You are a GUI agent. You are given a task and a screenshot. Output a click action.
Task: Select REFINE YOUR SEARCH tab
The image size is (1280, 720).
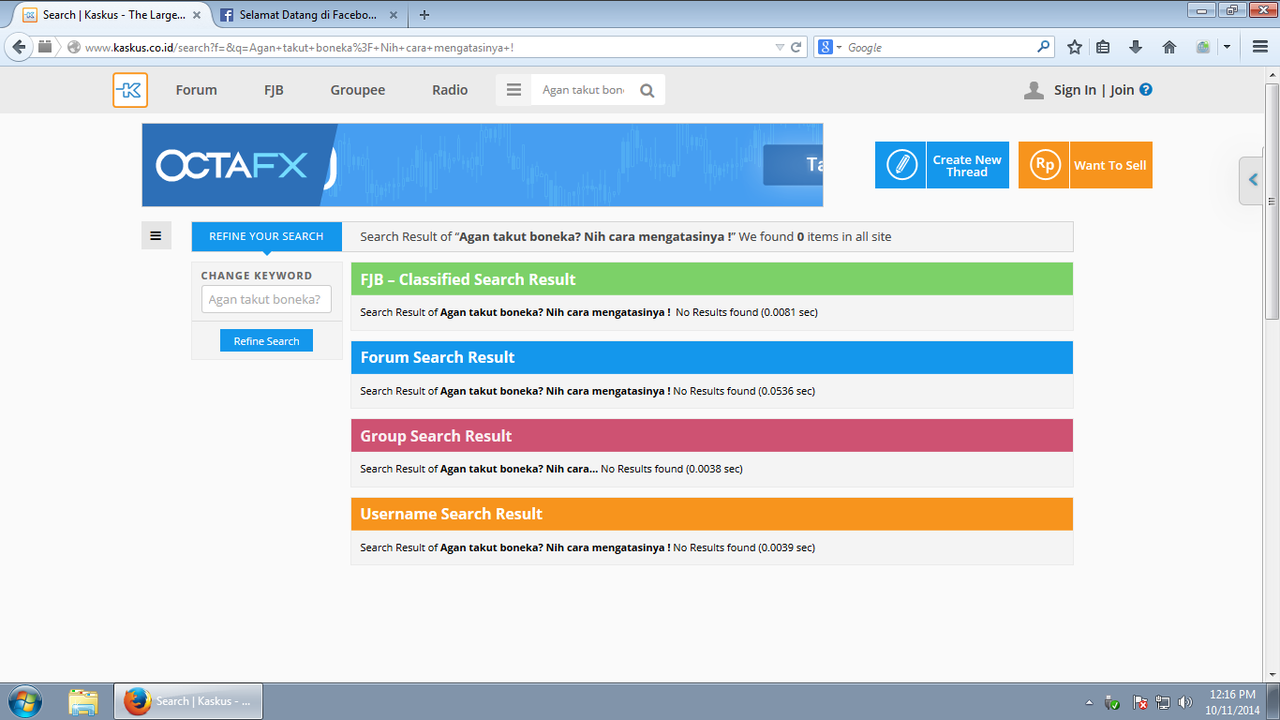(x=266, y=236)
